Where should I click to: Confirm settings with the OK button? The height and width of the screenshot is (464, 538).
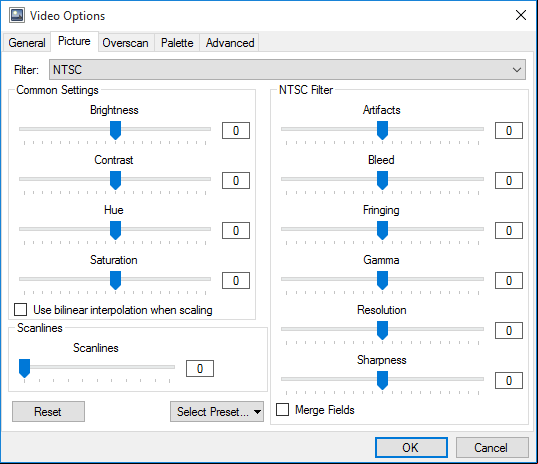tap(411, 448)
